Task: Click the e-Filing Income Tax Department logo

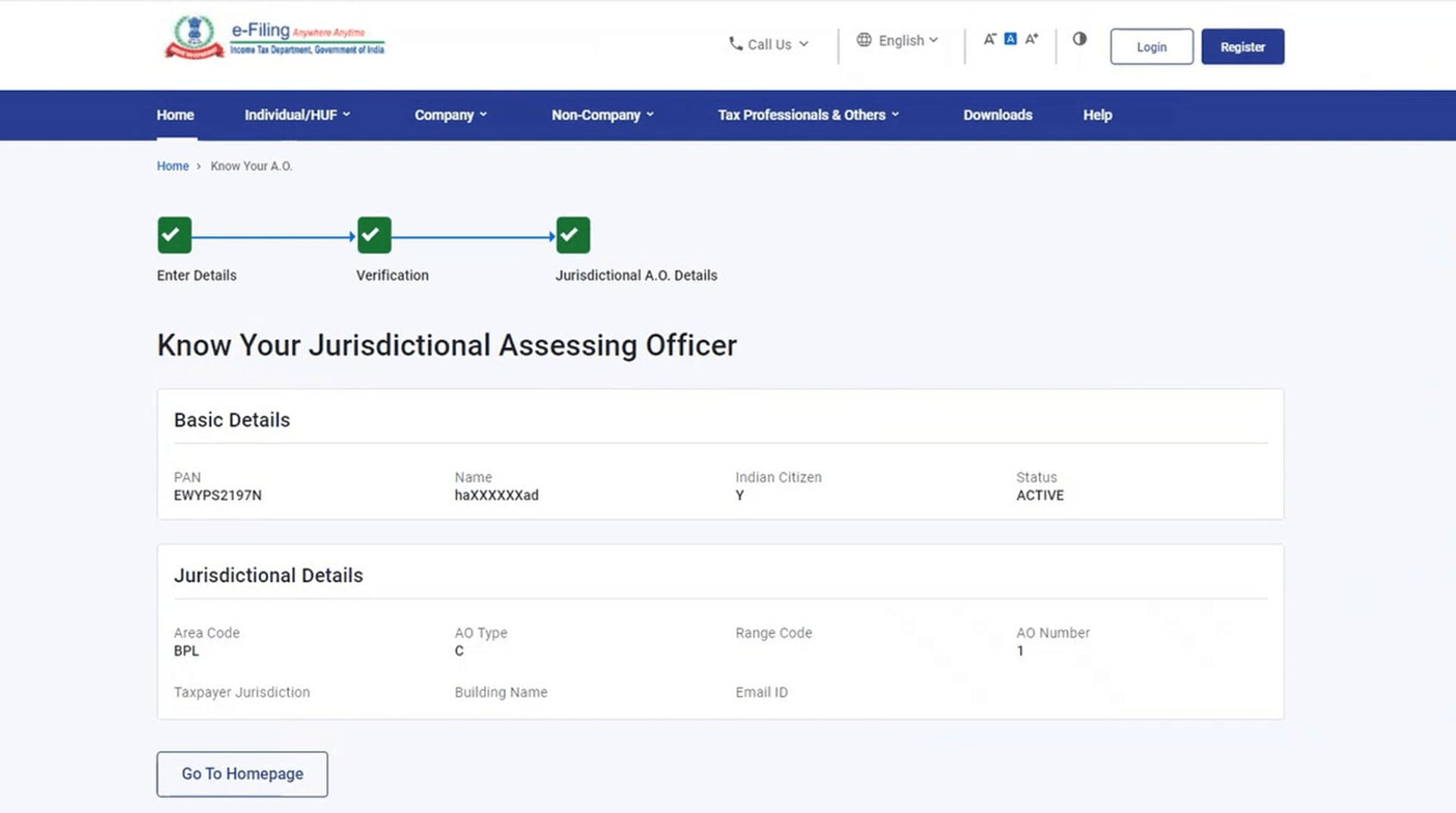Action: pyautogui.click(x=275, y=38)
